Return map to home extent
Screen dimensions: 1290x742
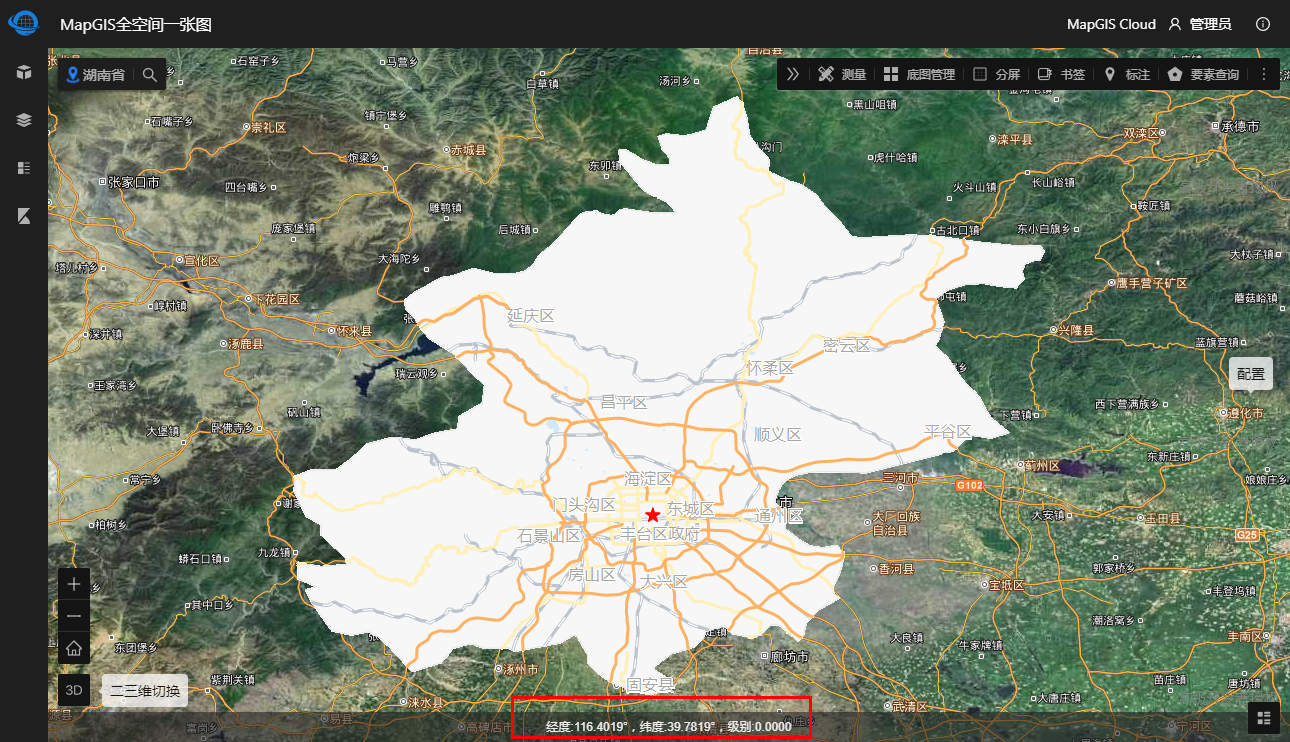click(74, 648)
